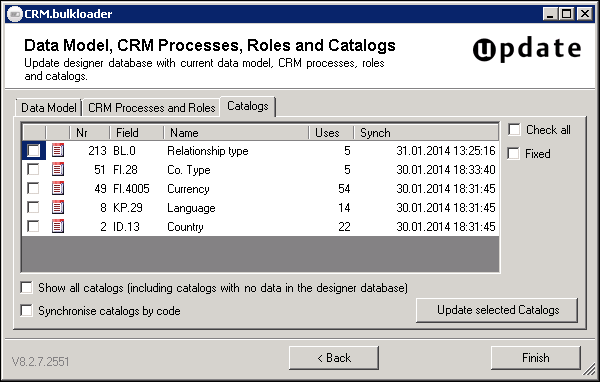This screenshot has width=600, height=382.
Task: Check the Currency row checkbox
Action: coord(33,188)
